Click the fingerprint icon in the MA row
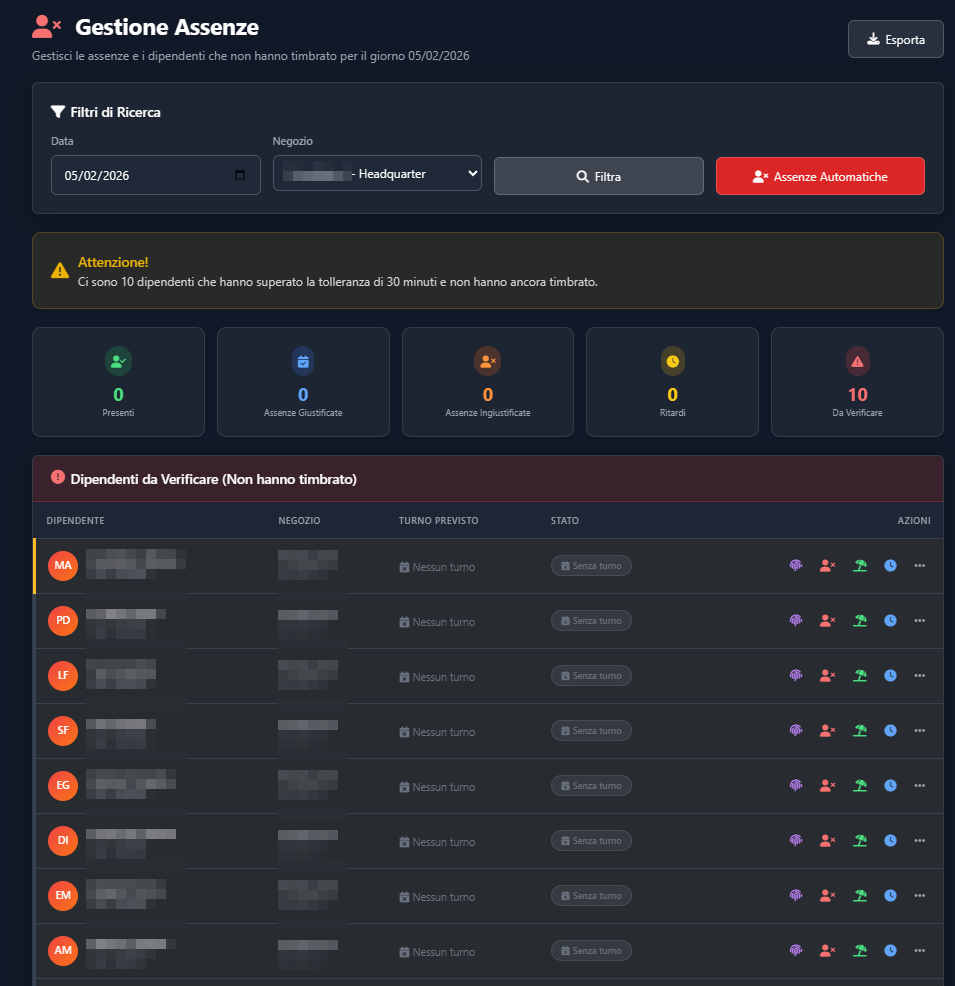 pos(796,566)
